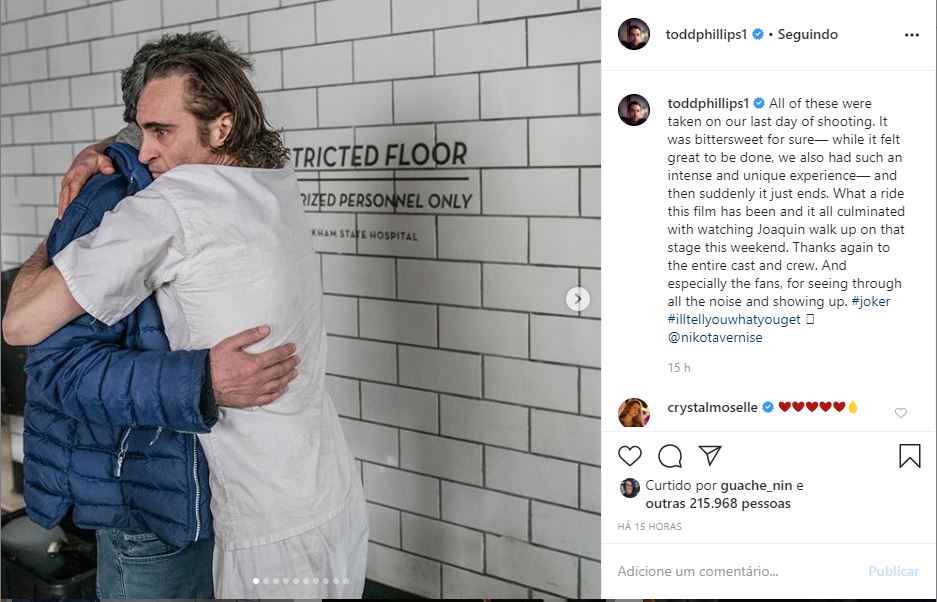
Task: Save post with the bookmark icon
Action: click(x=910, y=456)
